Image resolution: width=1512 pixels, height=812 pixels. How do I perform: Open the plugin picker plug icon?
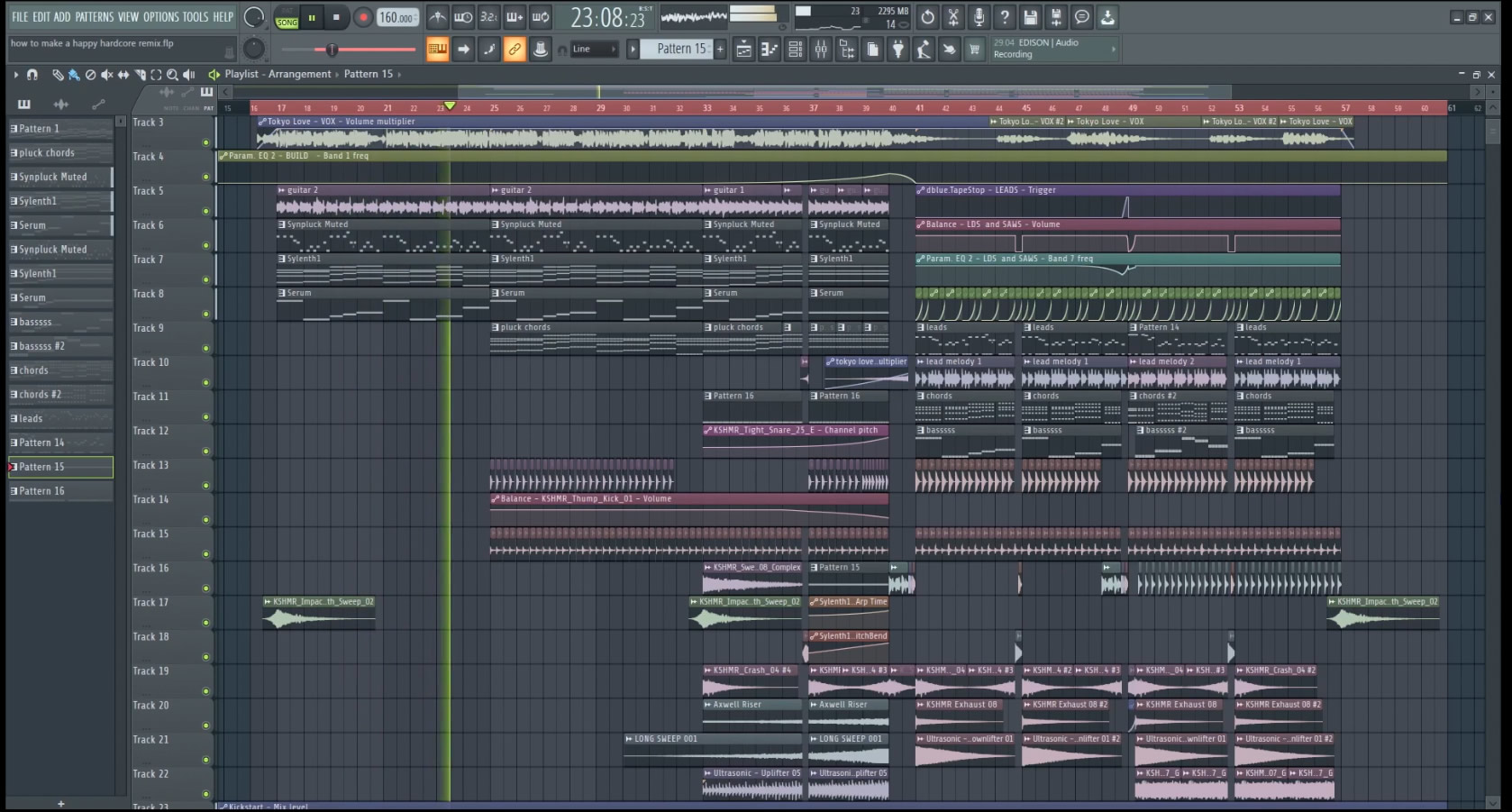(897, 50)
